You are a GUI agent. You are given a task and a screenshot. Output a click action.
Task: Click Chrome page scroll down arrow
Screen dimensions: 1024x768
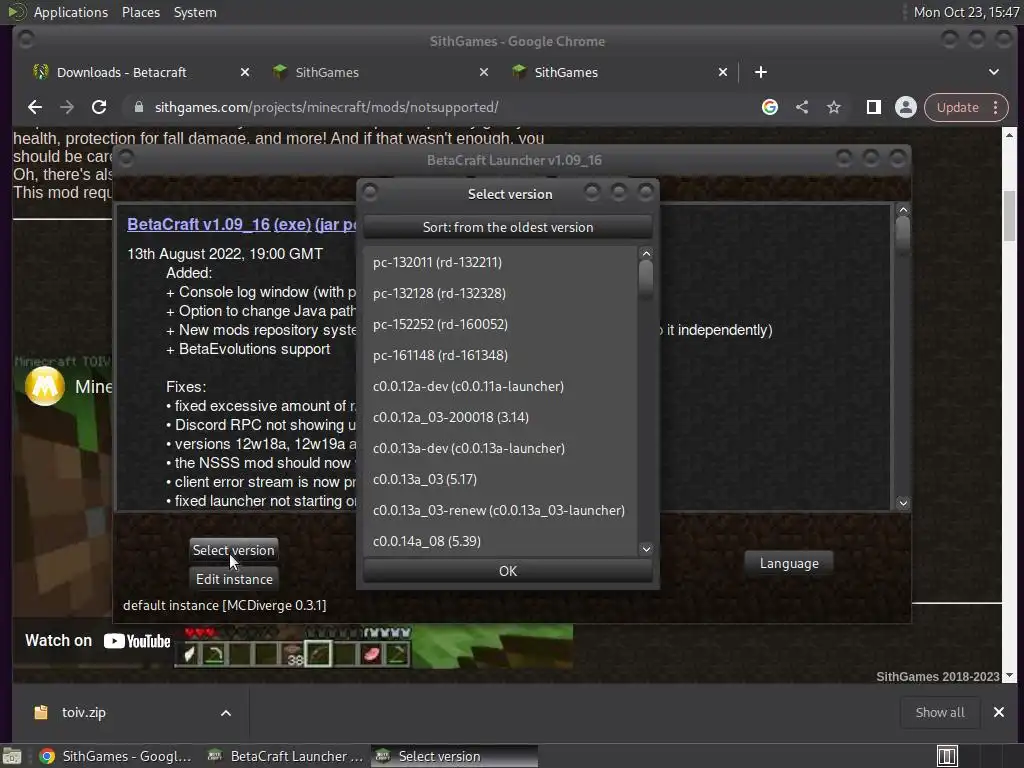coord(1009,676)
